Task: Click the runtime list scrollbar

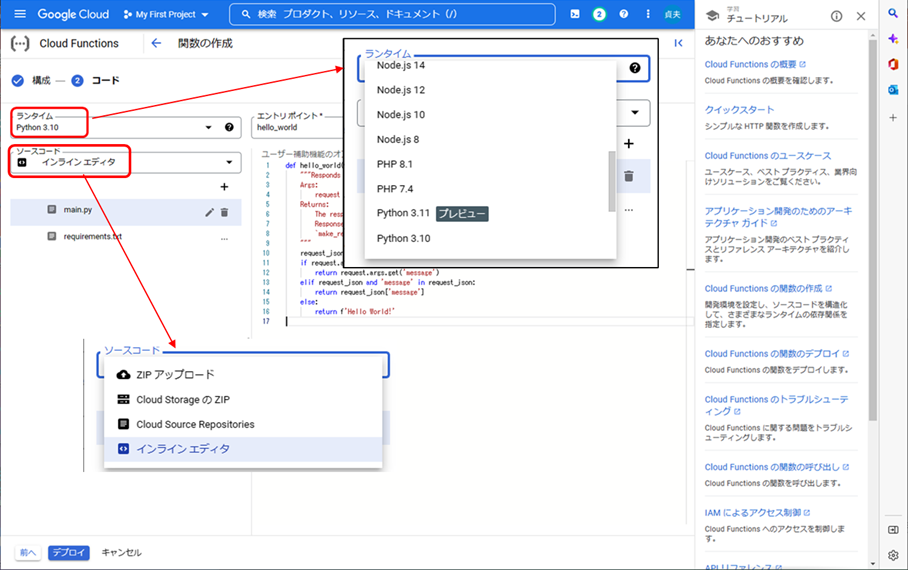Action: click(x=611, y=180)
